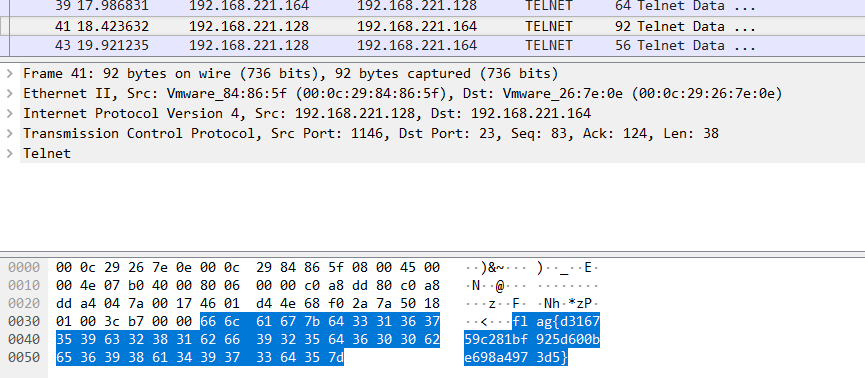Click hex offset 0000 label

[x=24, y=268]
